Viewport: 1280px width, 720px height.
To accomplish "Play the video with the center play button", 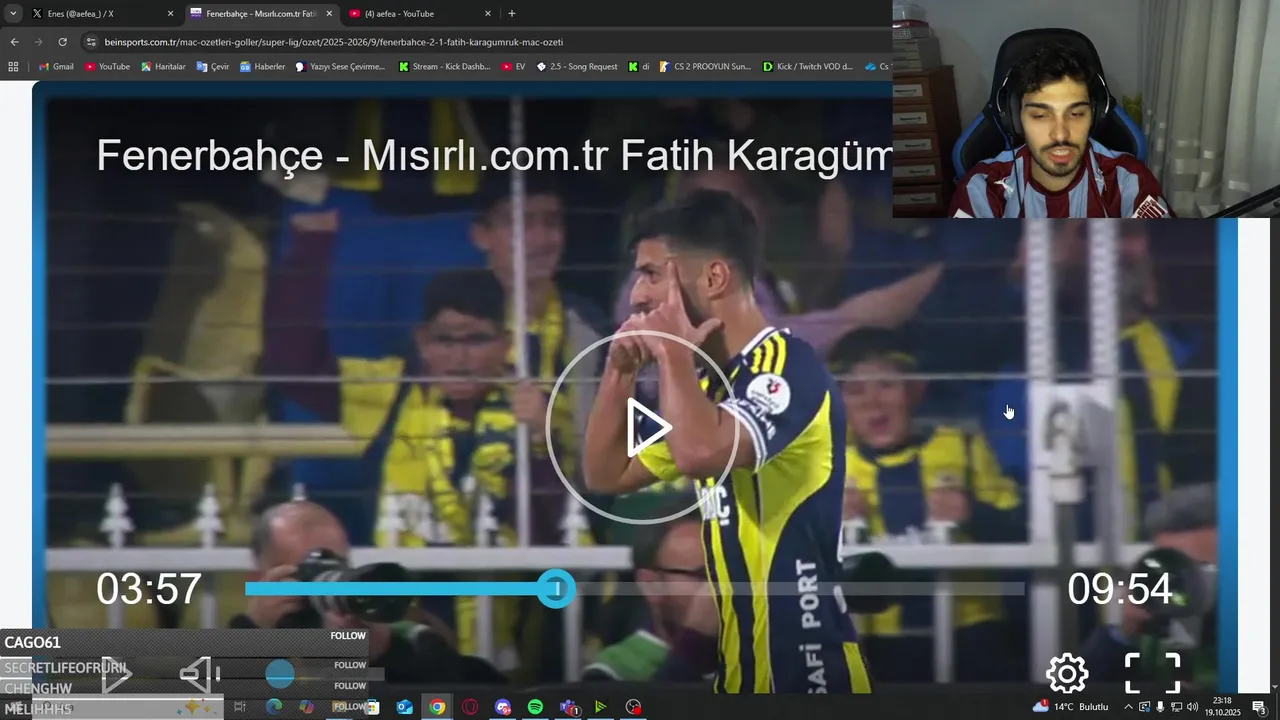I will pos(643,428).
